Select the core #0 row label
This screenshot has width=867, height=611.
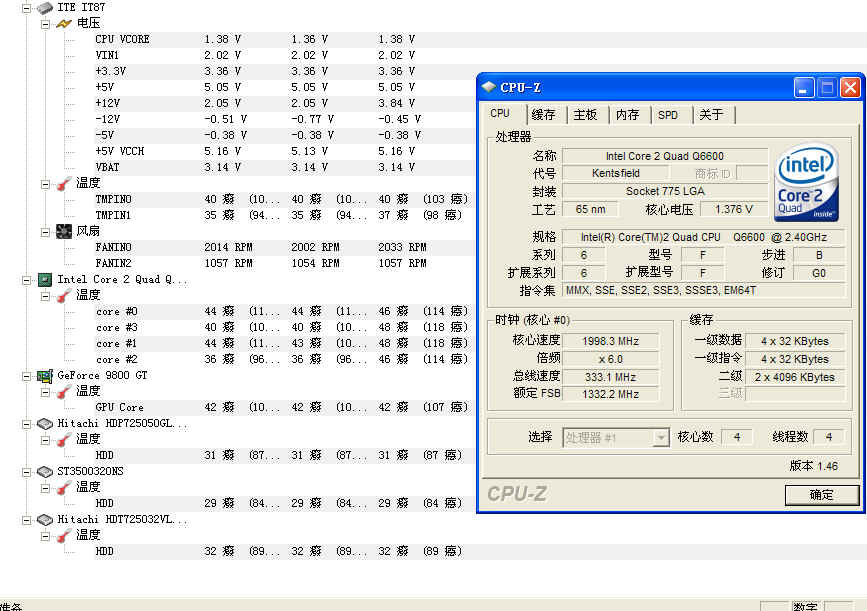coord(117,311)
